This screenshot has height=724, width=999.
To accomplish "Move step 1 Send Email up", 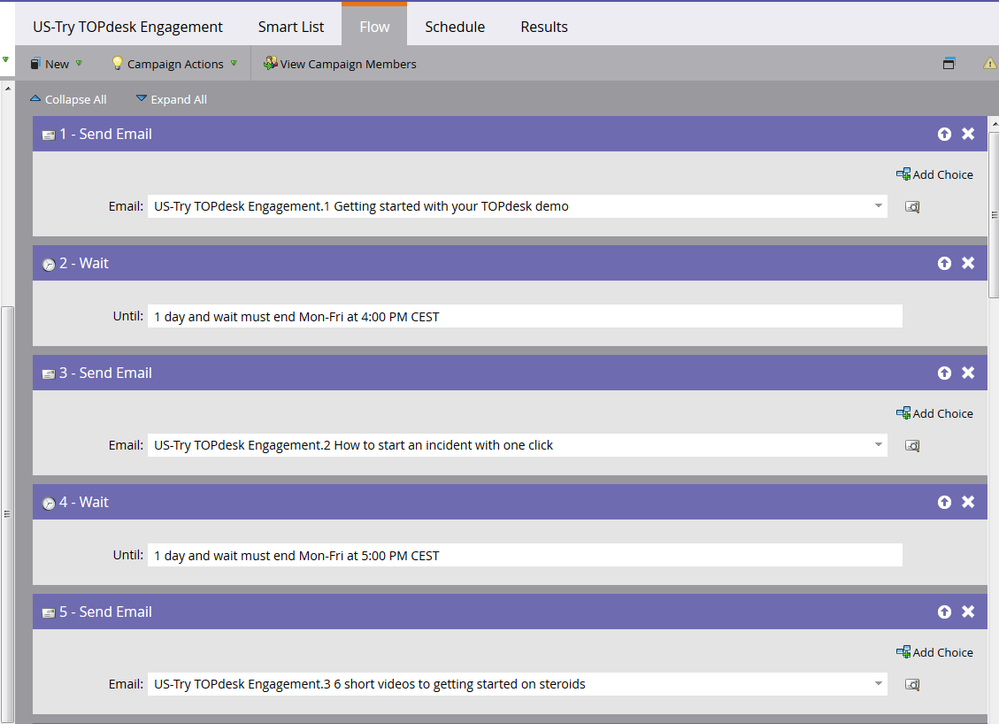I will 944,134.
